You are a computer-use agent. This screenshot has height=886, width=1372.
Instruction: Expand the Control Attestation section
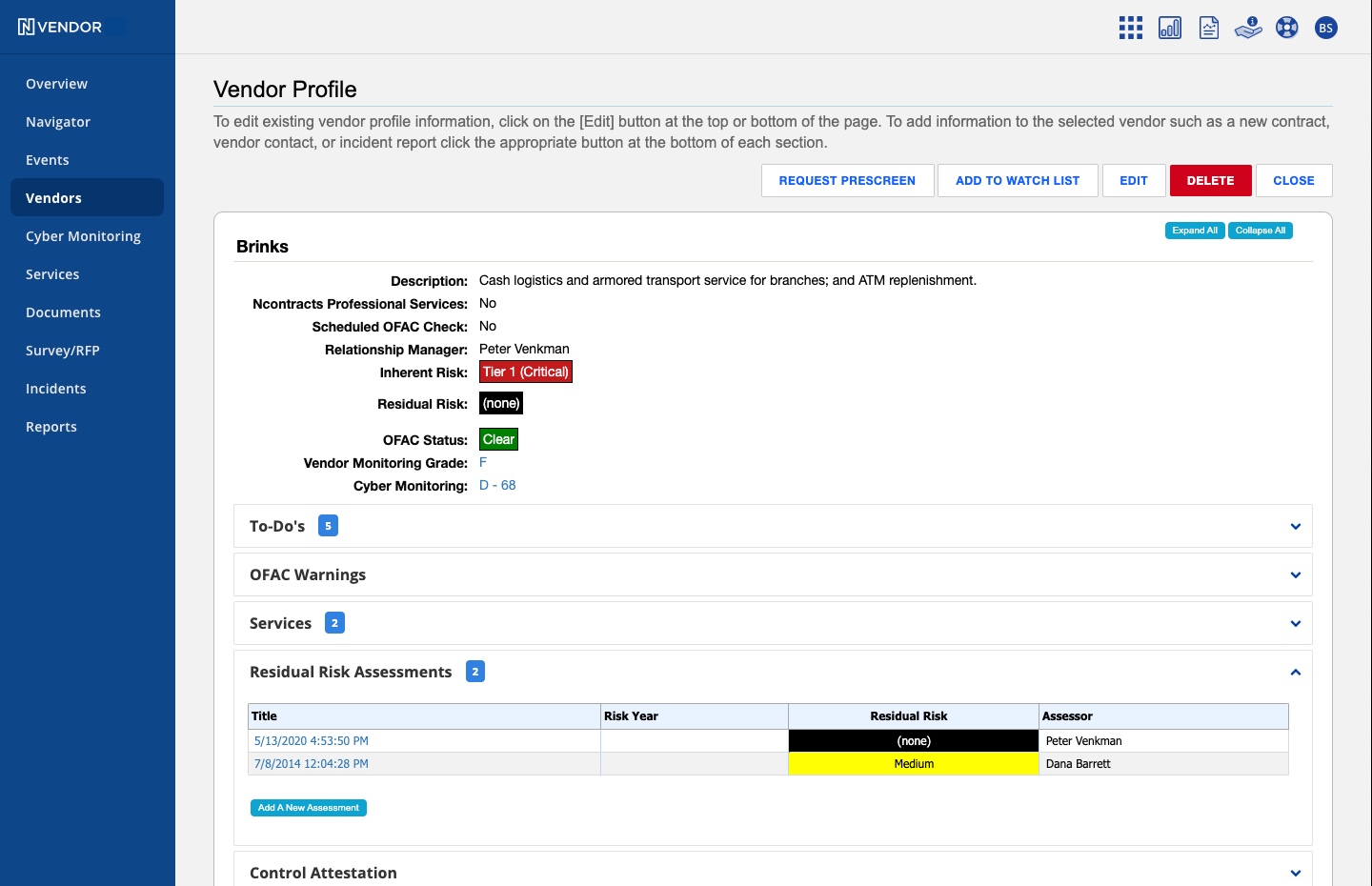coord(1295,873)
